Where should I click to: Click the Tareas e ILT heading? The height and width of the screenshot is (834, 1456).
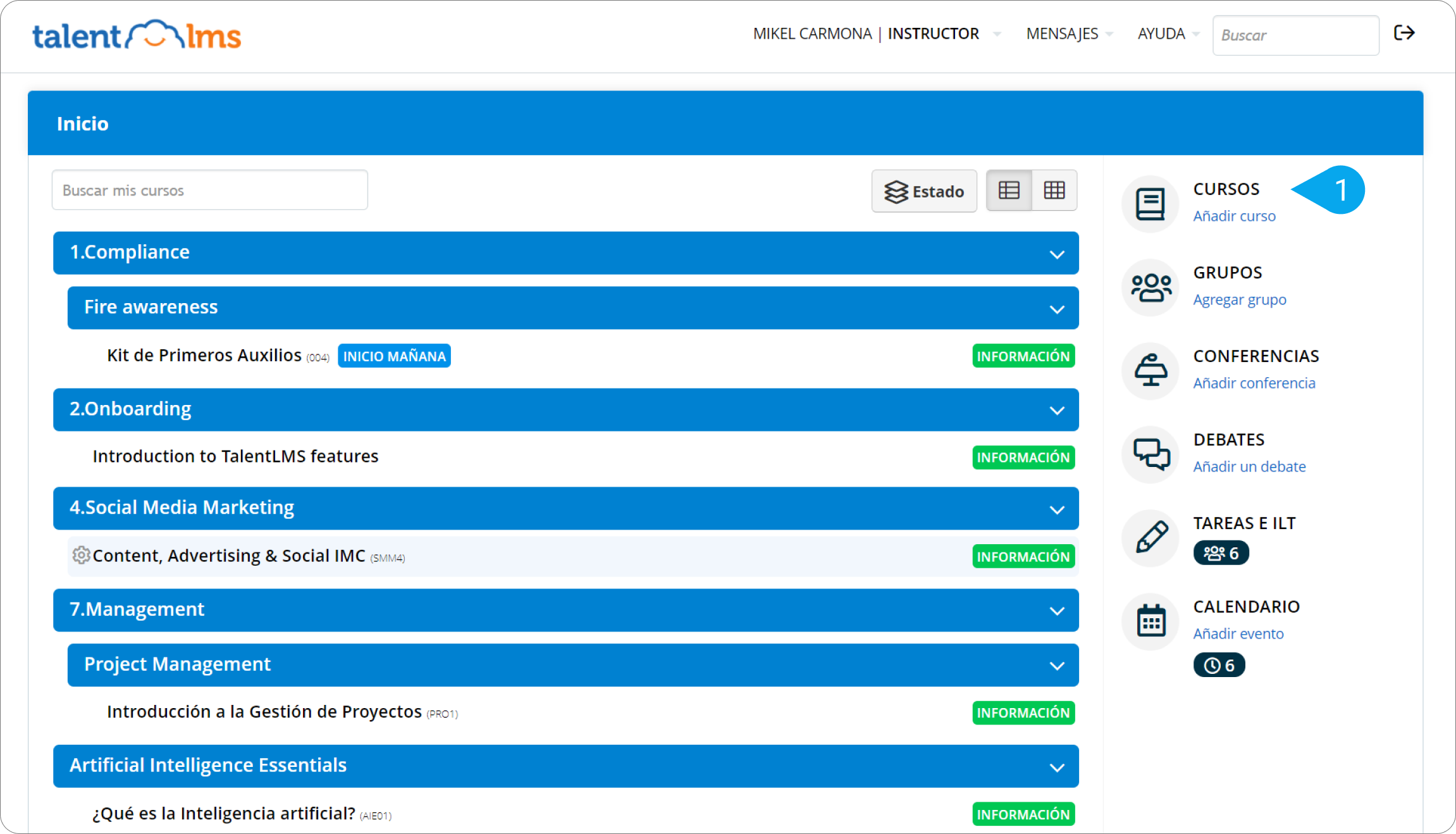pos(1244,523)
